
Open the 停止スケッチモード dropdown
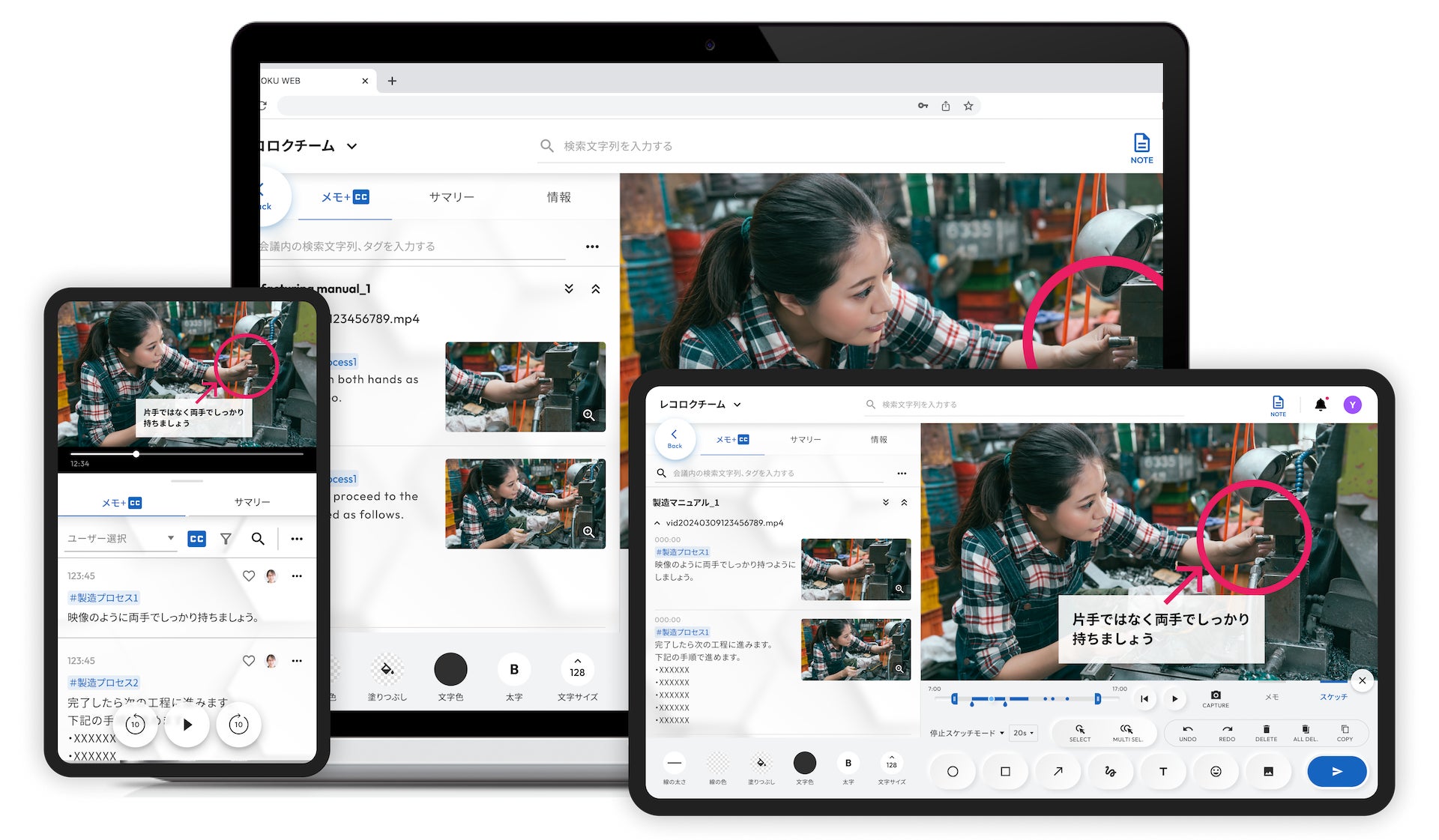(x=967, y=733)
